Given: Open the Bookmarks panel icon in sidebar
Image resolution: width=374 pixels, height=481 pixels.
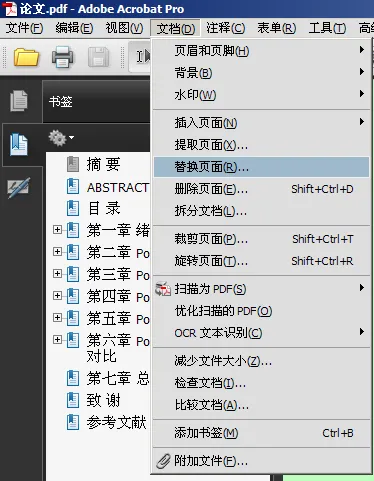Looking at the screenshot, I should click(19, 145).
